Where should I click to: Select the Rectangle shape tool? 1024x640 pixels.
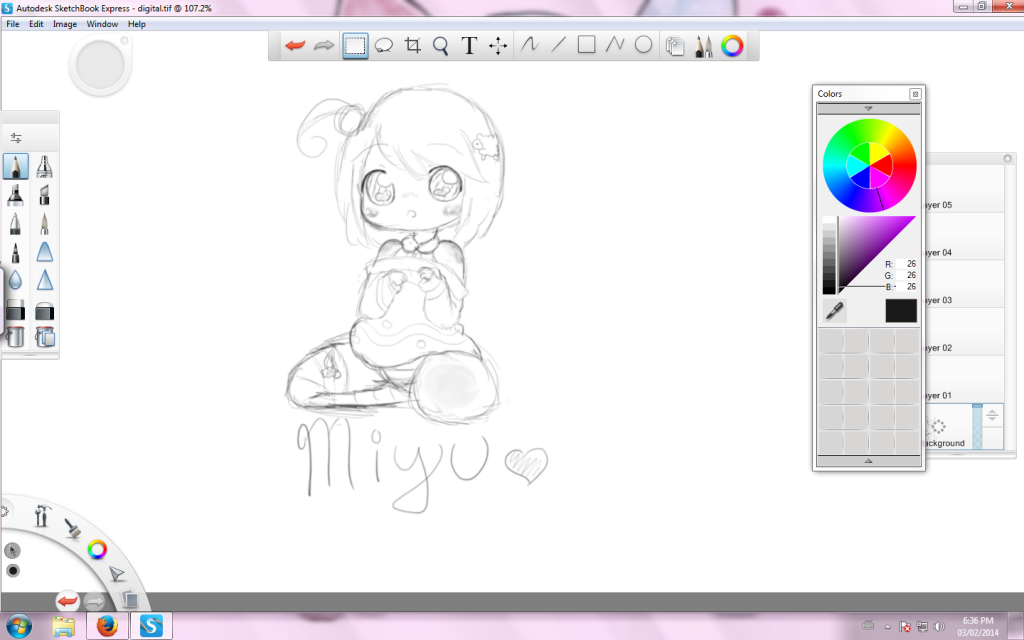click(x=586, y=44)
